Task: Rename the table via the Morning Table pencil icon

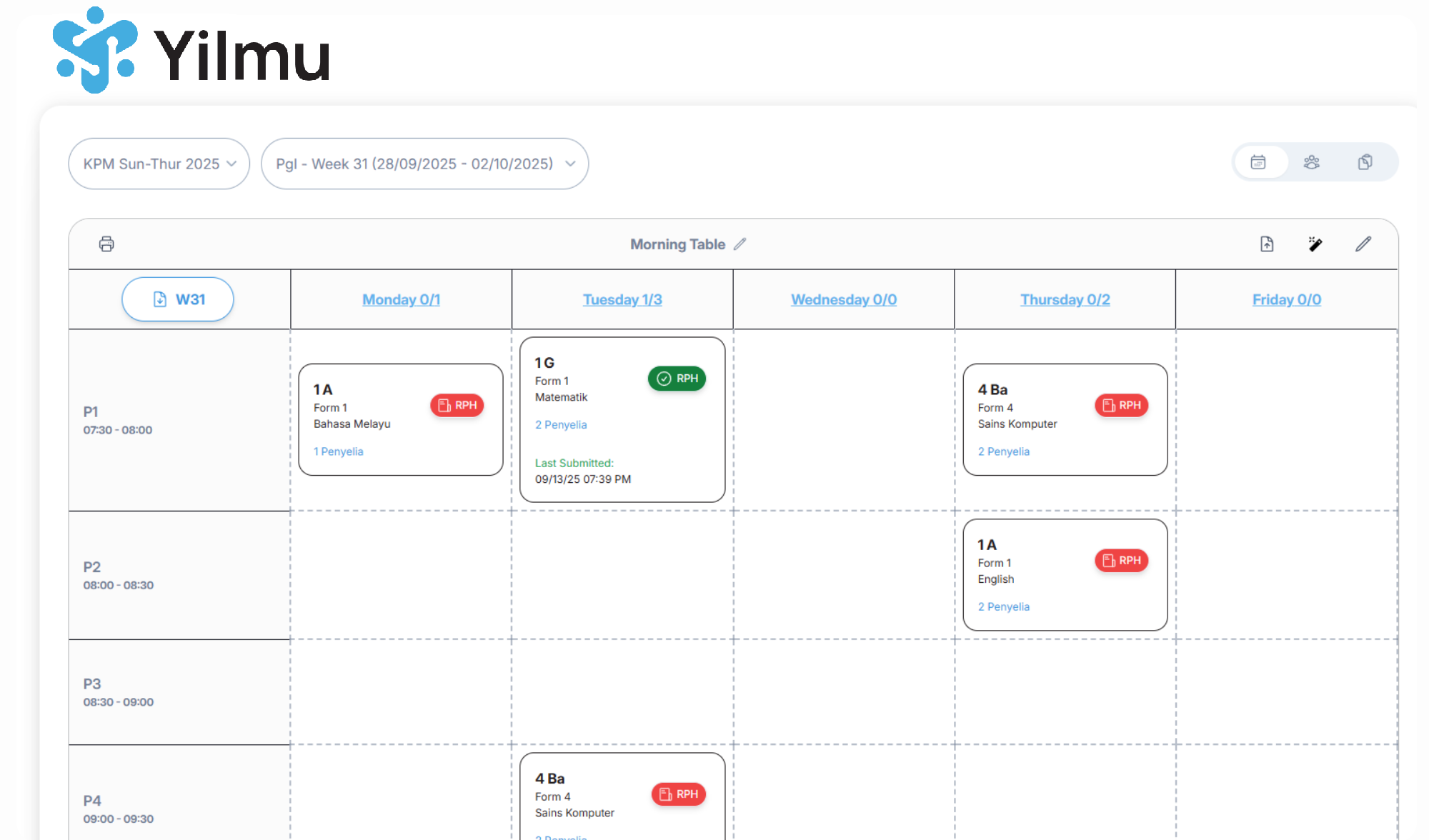Action: pos(740,244)
